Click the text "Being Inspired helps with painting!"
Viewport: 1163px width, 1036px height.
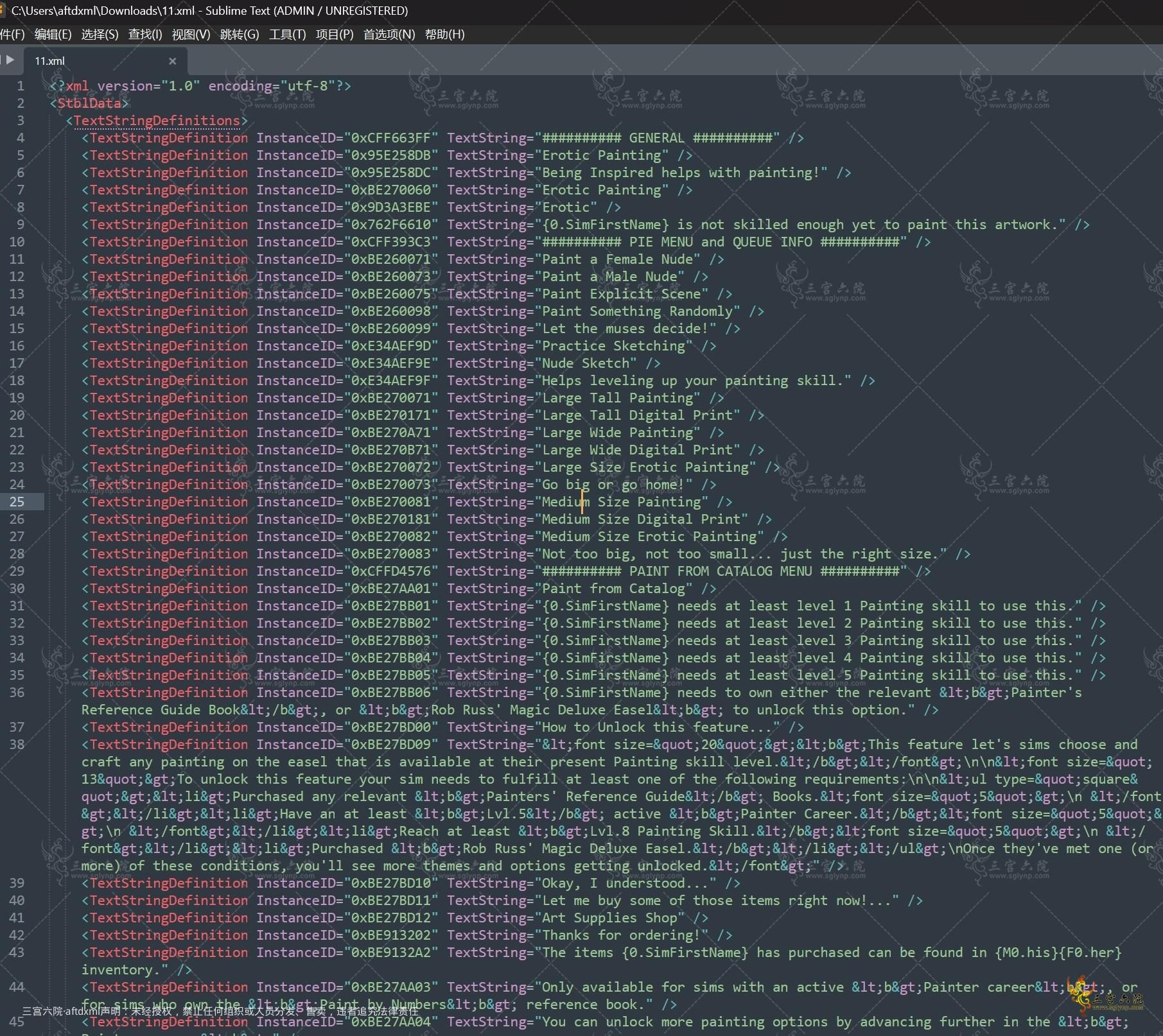point(681,173)
